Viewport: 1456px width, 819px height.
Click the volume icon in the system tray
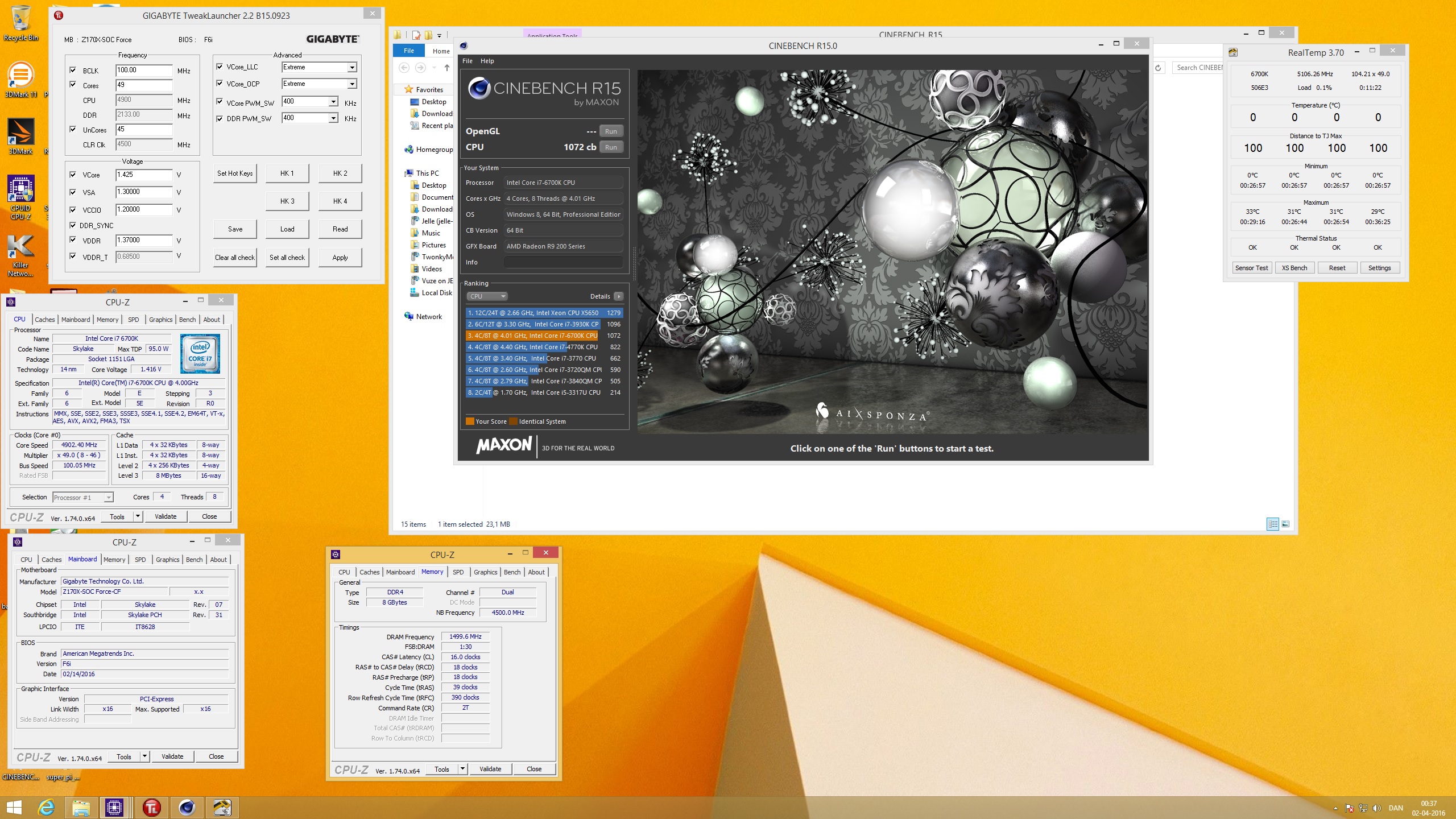[1377, 808]
